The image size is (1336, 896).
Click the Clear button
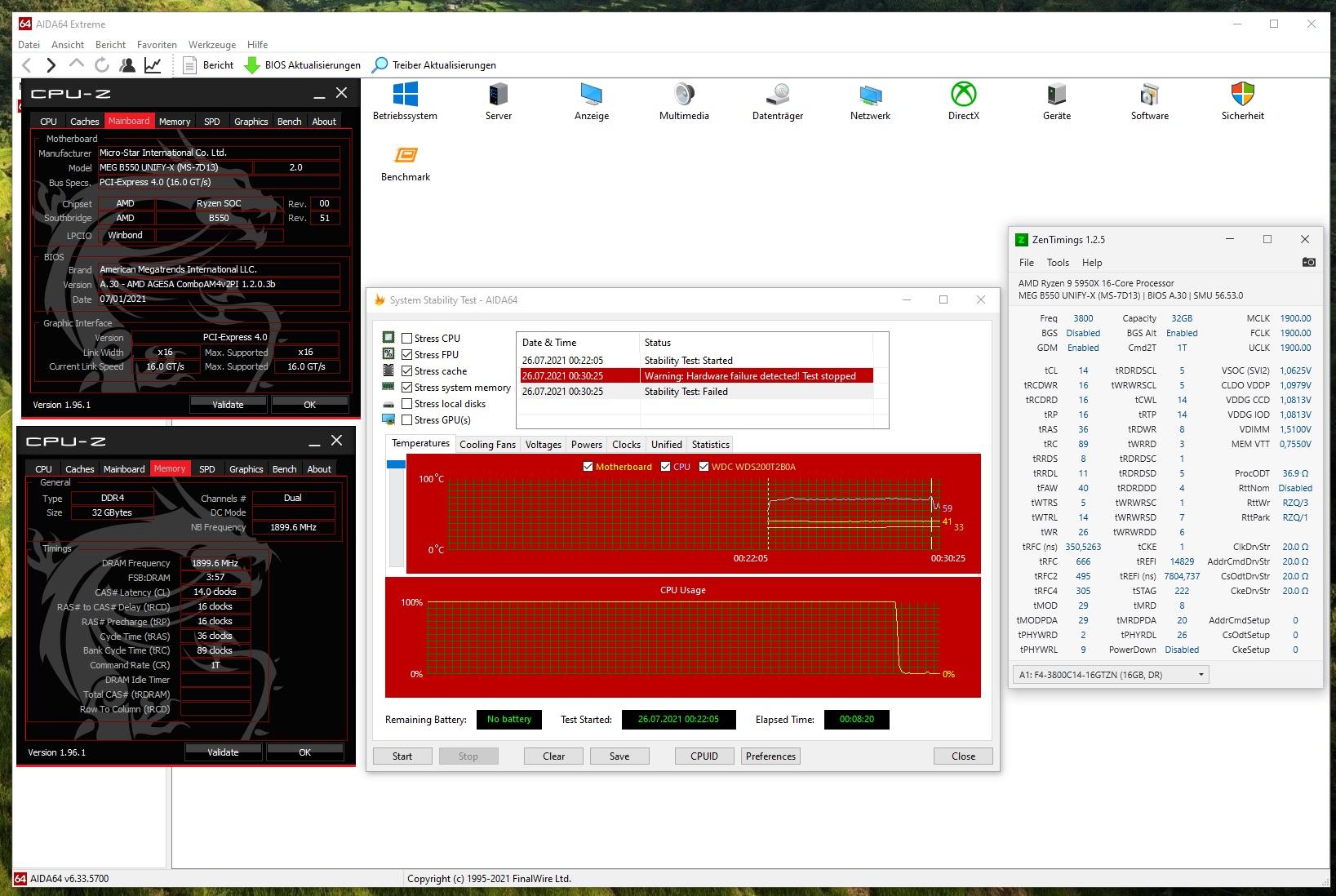553,756
